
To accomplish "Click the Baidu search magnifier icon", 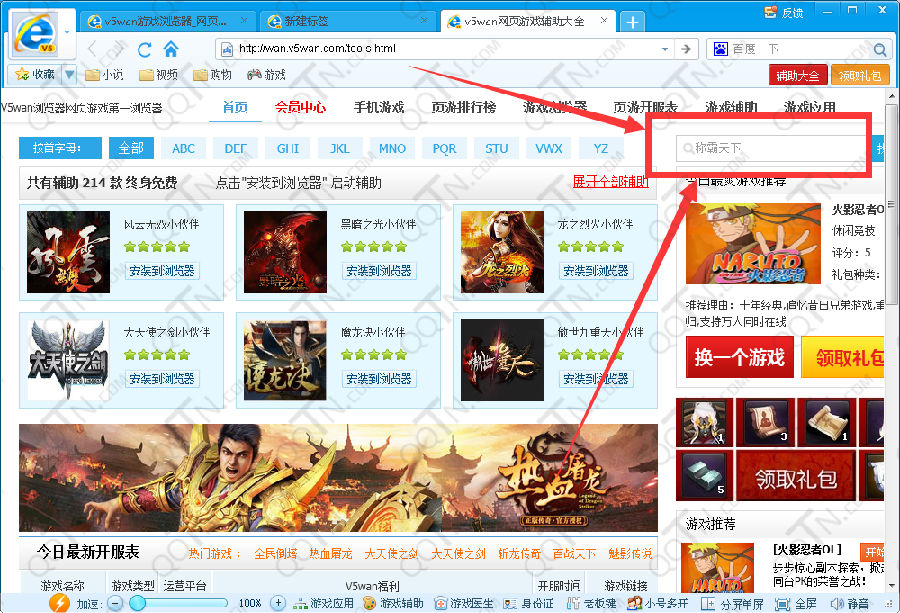I will 880,49.
